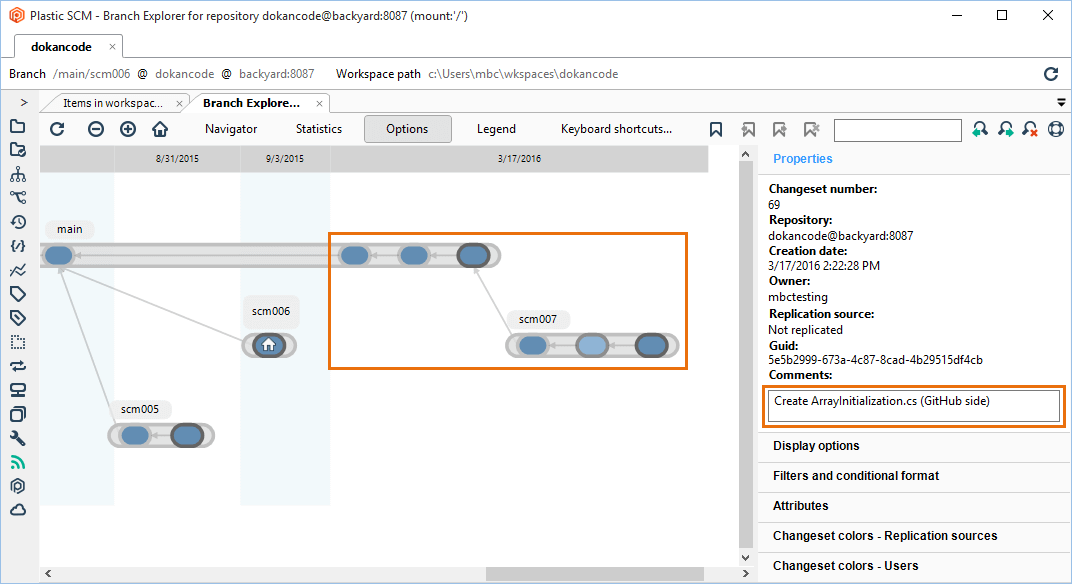Switch to the Items in workspace tab
The height and width of the screenshot is (584, 1072).
coord(112,103)
